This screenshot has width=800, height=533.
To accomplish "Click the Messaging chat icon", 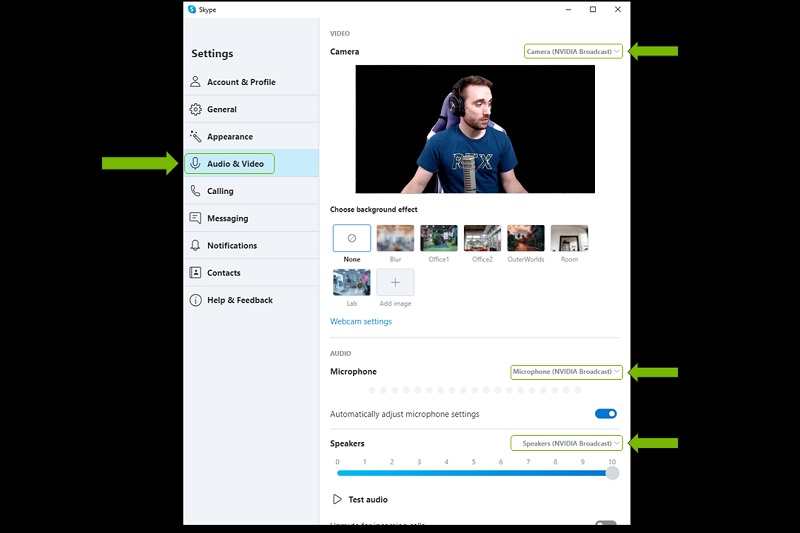I will pos(195,218).
